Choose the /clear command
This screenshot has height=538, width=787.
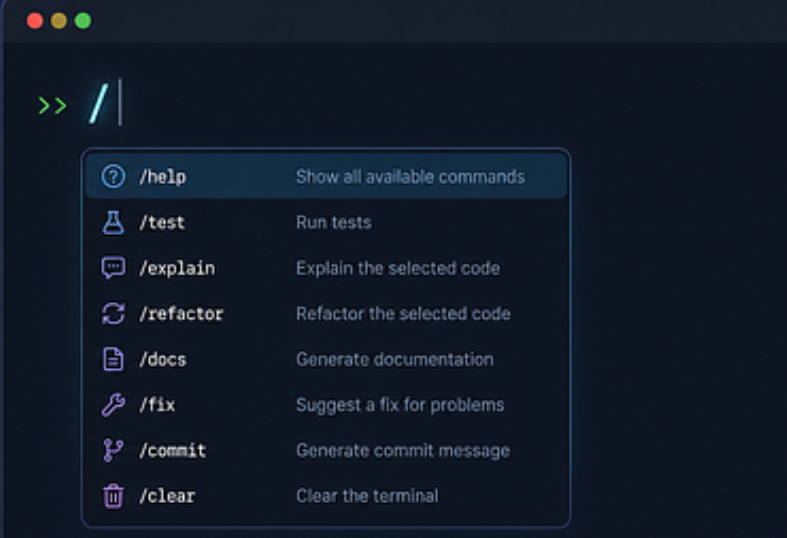326,496
